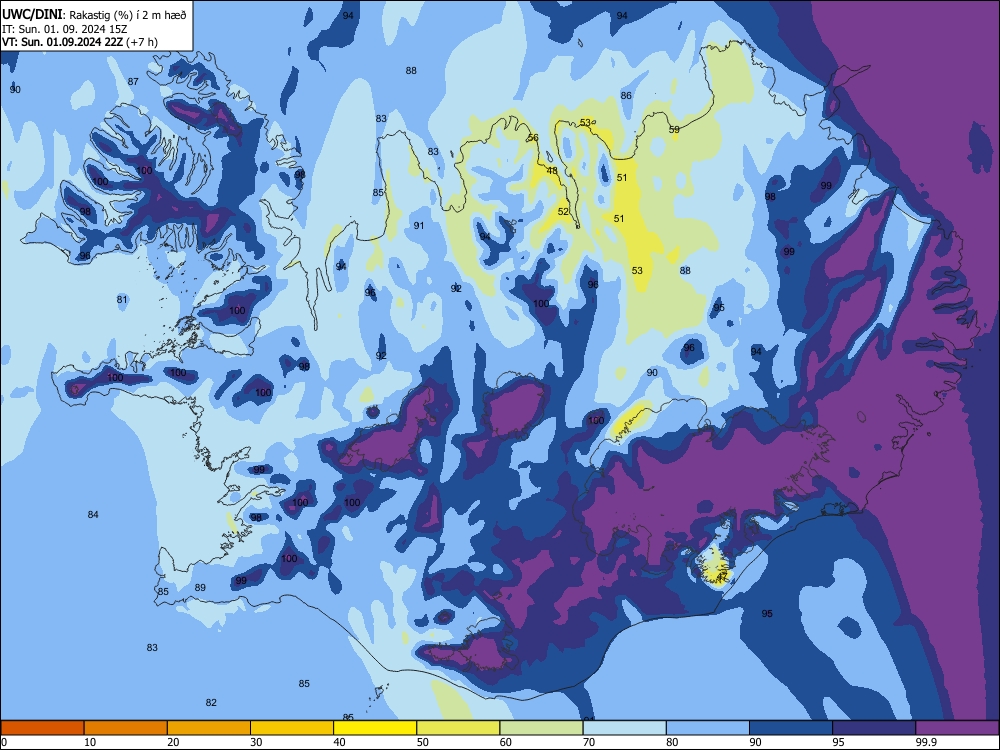Click the 20–30 legend color block
The width and height of the screenshot is (1000, 750).
coord(209,728)
